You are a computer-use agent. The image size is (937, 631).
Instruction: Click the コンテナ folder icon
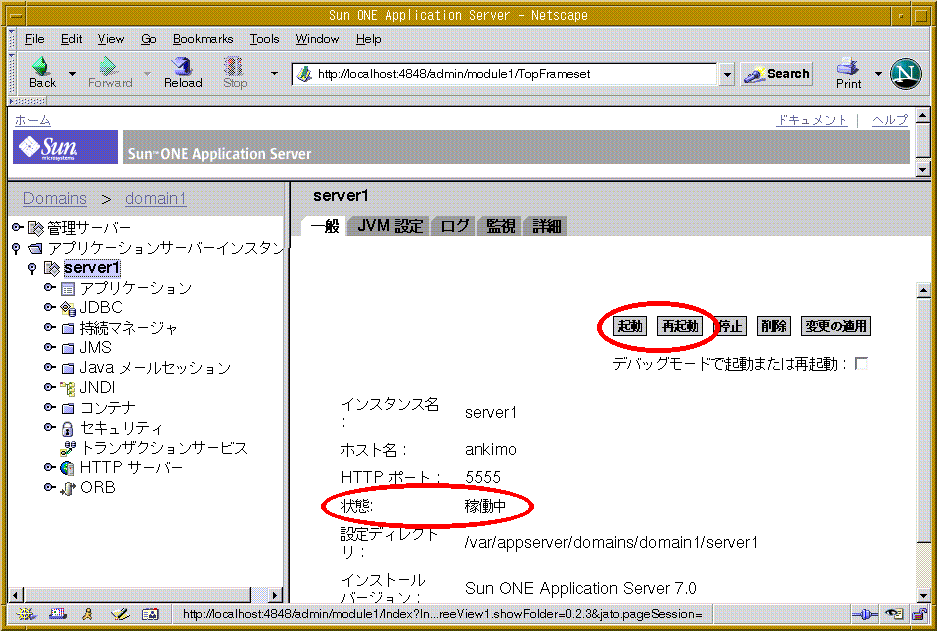tap(68, 409)
